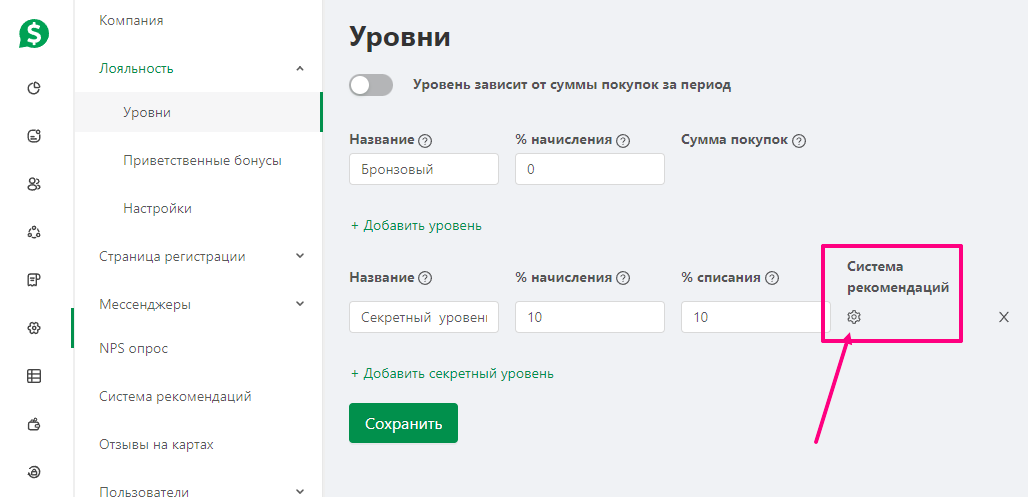The width and height of the screenshot is (1028, 497).
Task: Click the accrual percent field with 0
Action: coord(590,169)
